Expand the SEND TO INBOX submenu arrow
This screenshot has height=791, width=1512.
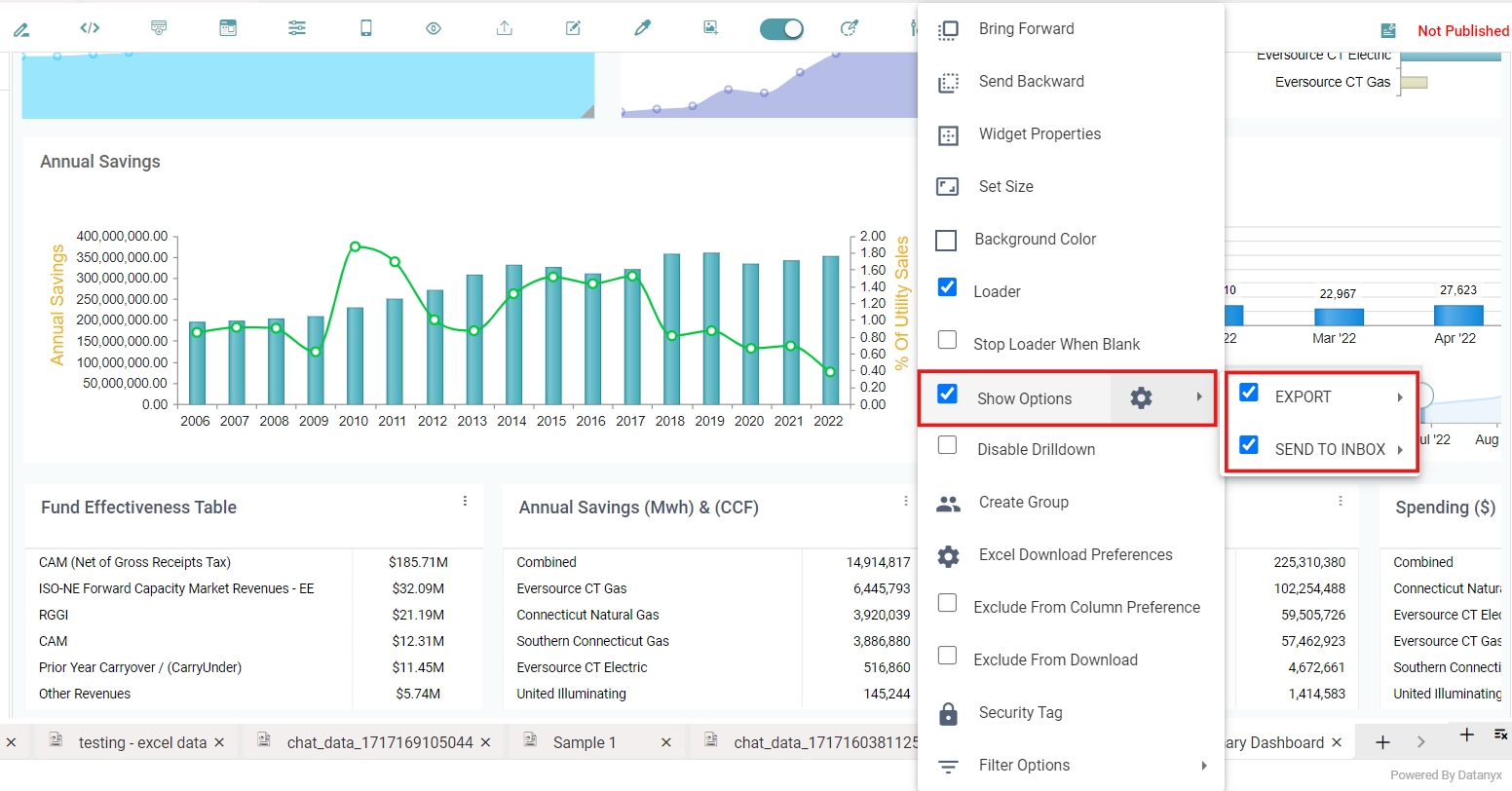pos(1400,450)
